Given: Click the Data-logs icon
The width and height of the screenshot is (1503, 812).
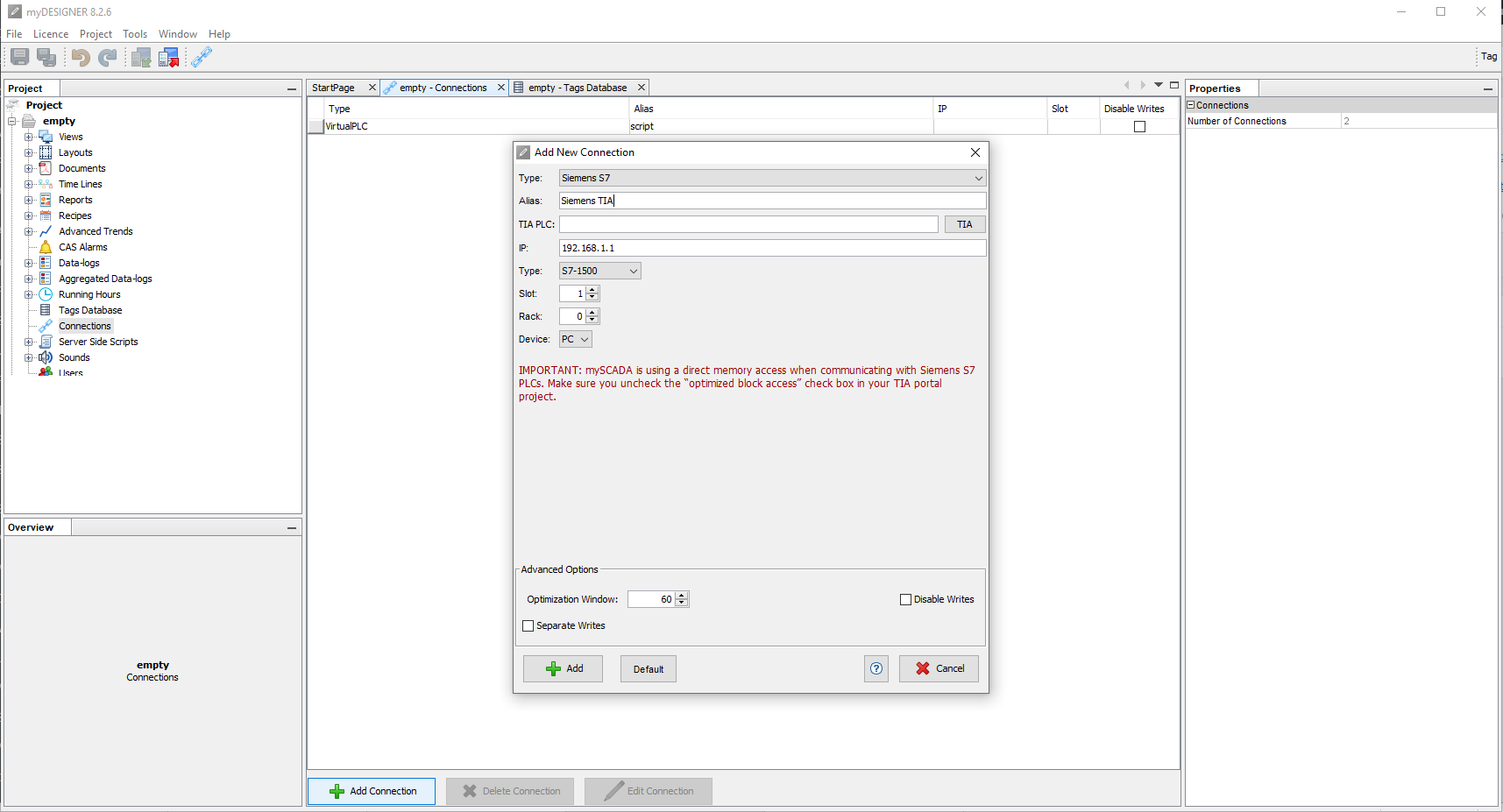Looking at the screenshot, I should pyautogui.click(x=46, y=263).
